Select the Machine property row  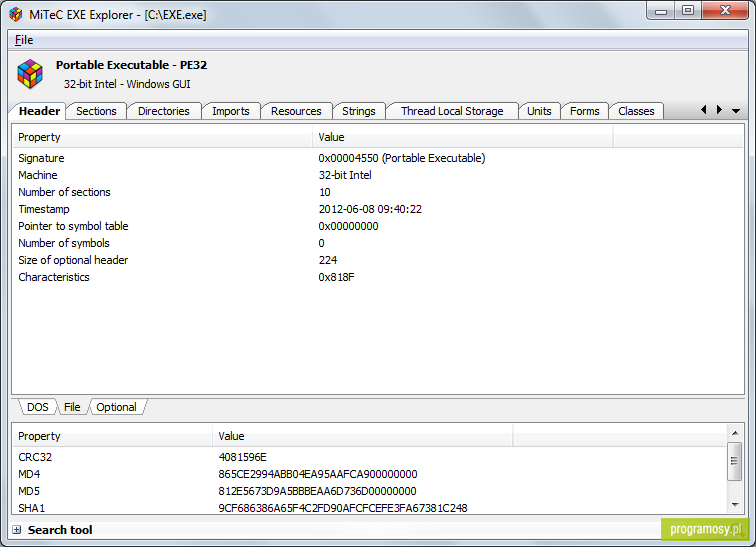pyautogui.click(x=378, y=175)
